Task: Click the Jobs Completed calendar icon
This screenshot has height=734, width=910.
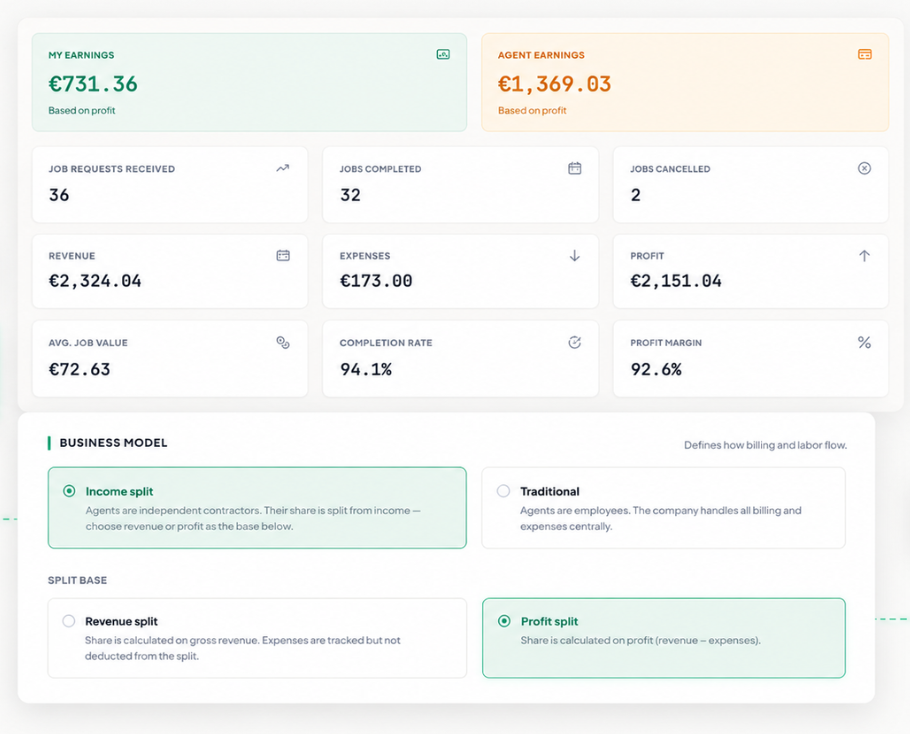Action: point(575,168)
